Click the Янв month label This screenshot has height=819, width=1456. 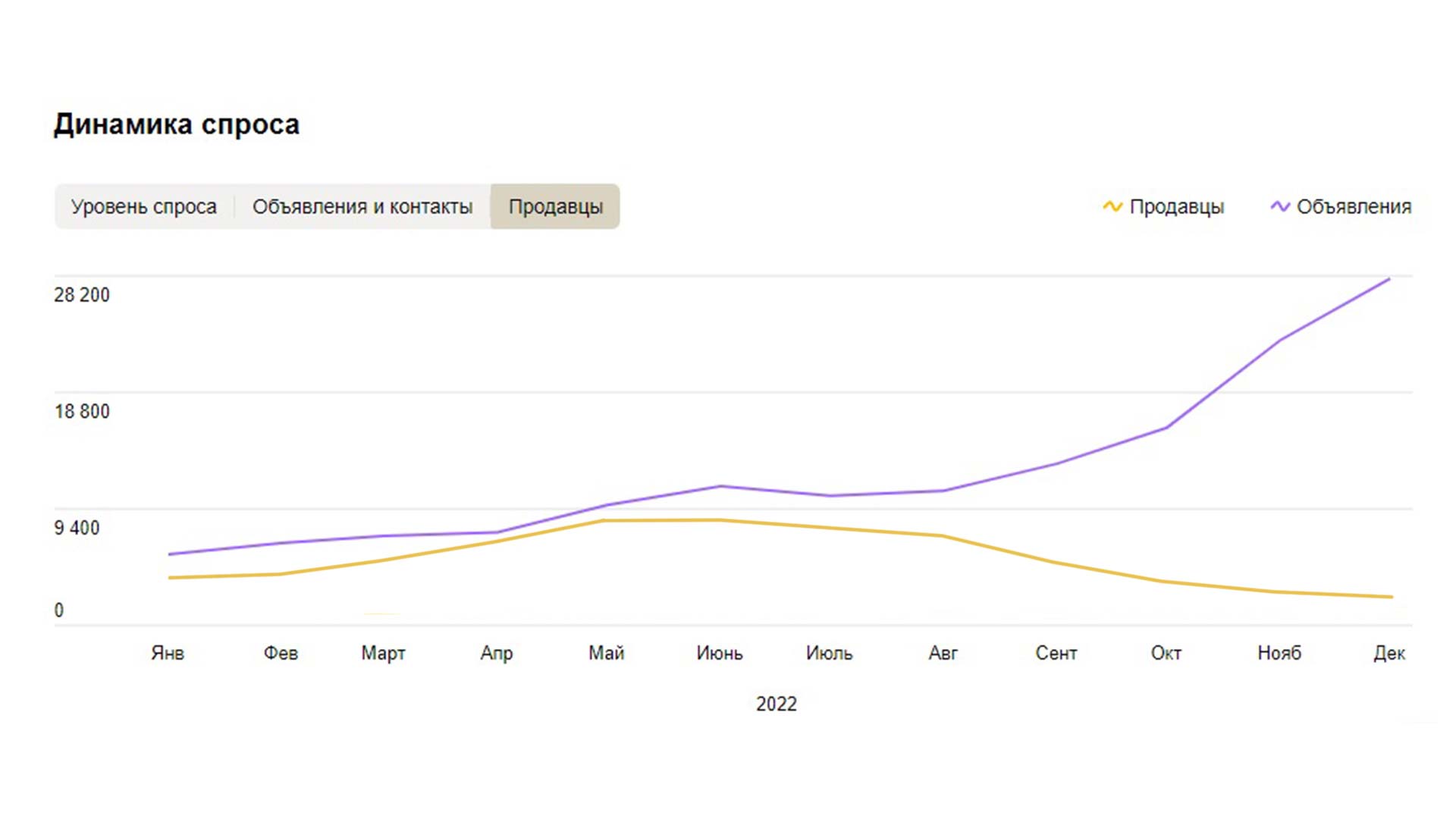click(168, 653)
